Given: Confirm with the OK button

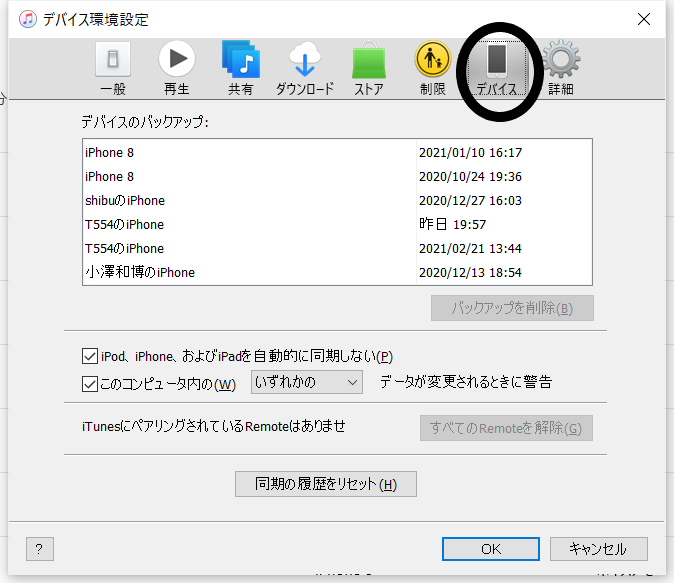Looking at the screenshot, I should click(491, 549).
